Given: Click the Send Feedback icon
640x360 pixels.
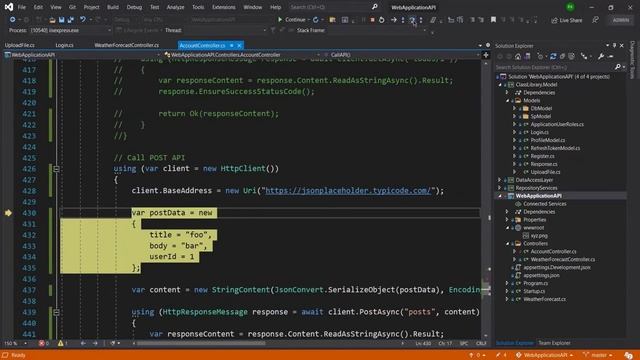Looking at the screenshot, I should click(596, 20).
